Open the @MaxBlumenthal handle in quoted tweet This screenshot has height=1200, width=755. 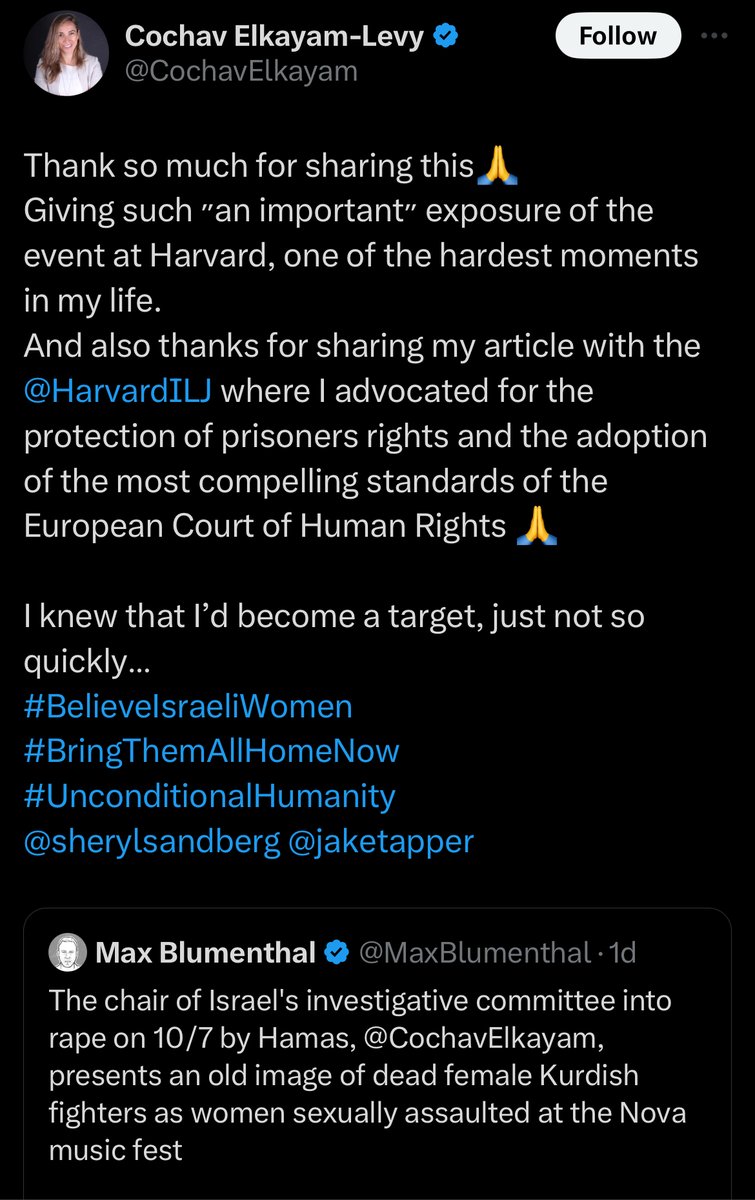[x=473, y=953]
